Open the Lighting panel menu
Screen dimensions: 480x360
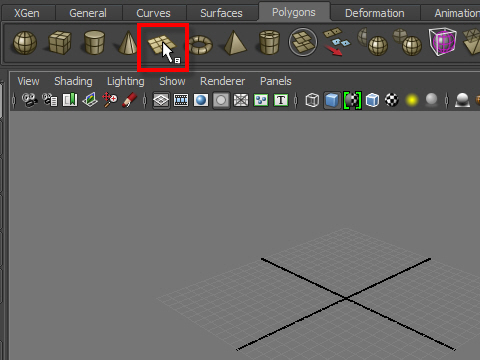[126, 81]
